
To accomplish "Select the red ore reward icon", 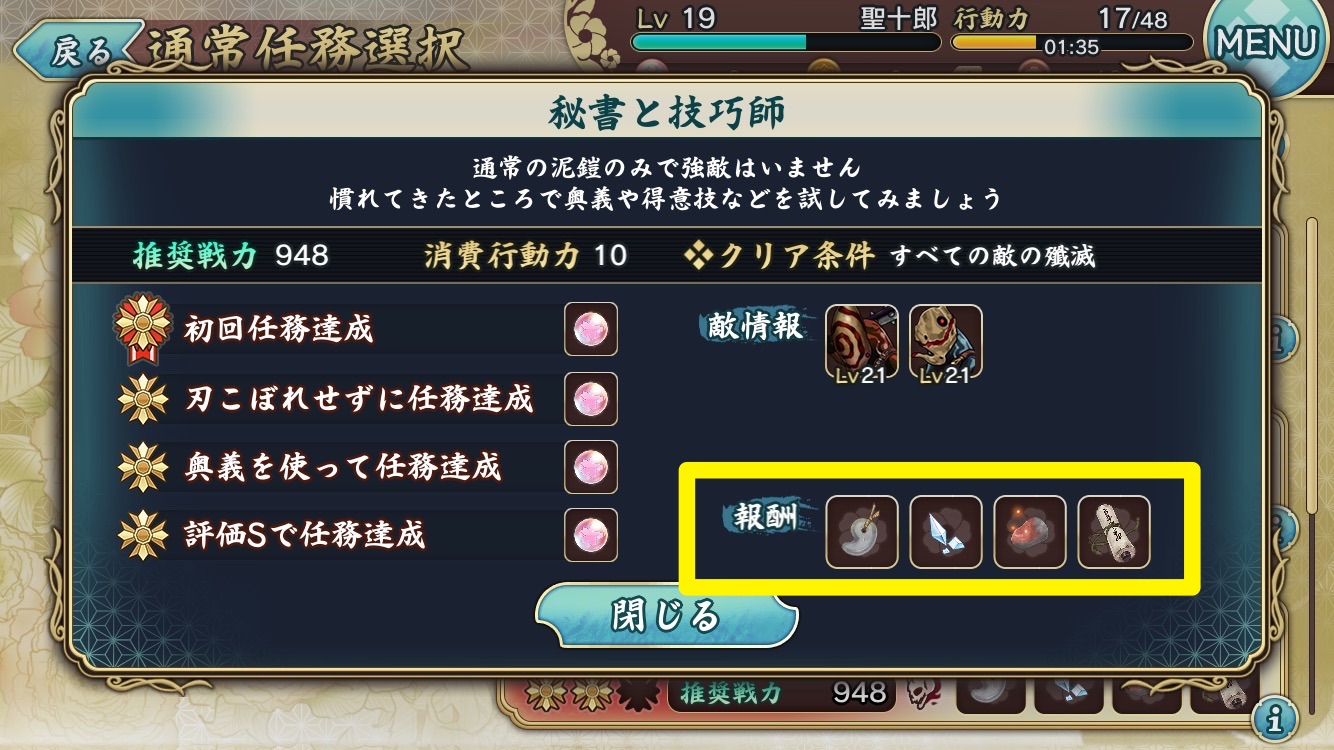I will coord(1029,531).
